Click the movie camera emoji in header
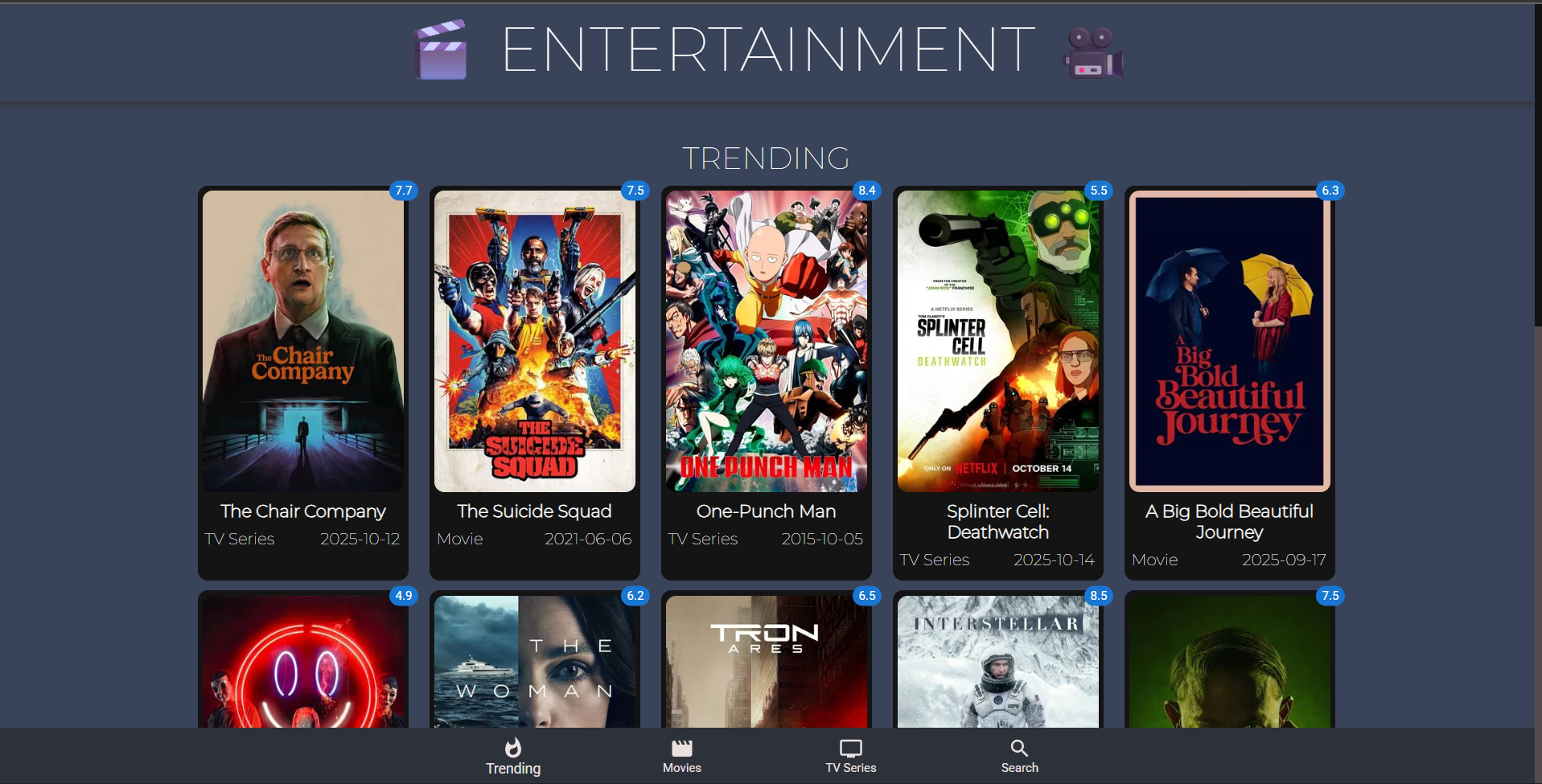 point(1092,54)
